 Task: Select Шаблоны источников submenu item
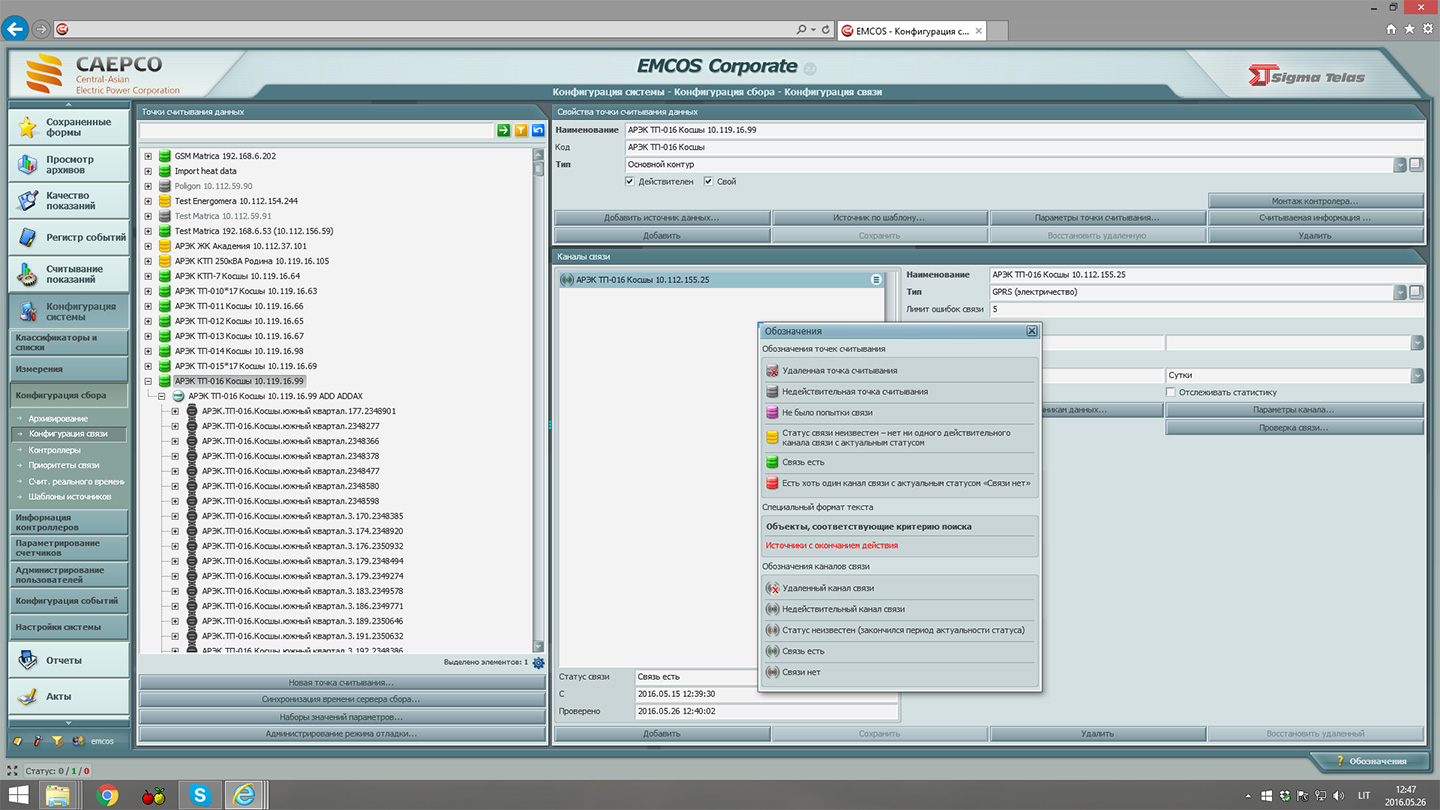(70, 496)
